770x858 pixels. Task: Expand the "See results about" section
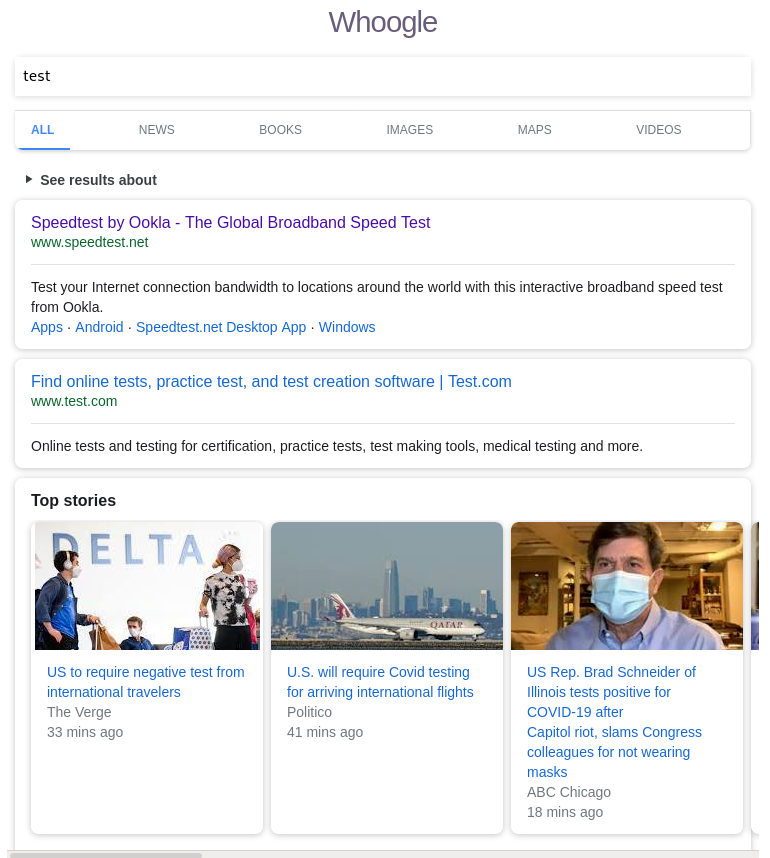pyautogui.click(x=91, y=180)
